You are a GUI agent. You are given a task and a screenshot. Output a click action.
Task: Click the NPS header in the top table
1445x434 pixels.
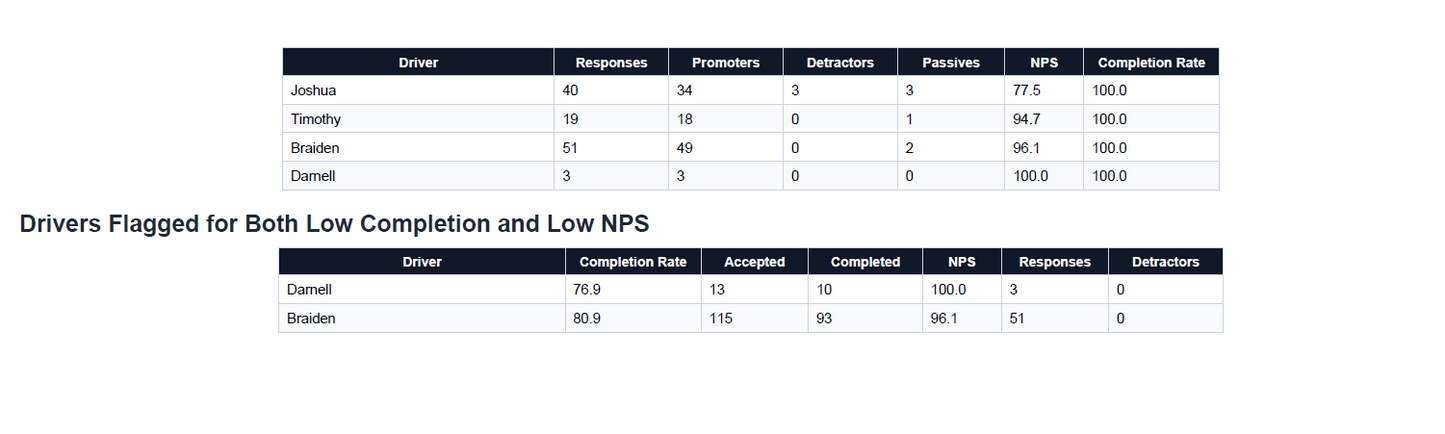tap(1044, 62)
